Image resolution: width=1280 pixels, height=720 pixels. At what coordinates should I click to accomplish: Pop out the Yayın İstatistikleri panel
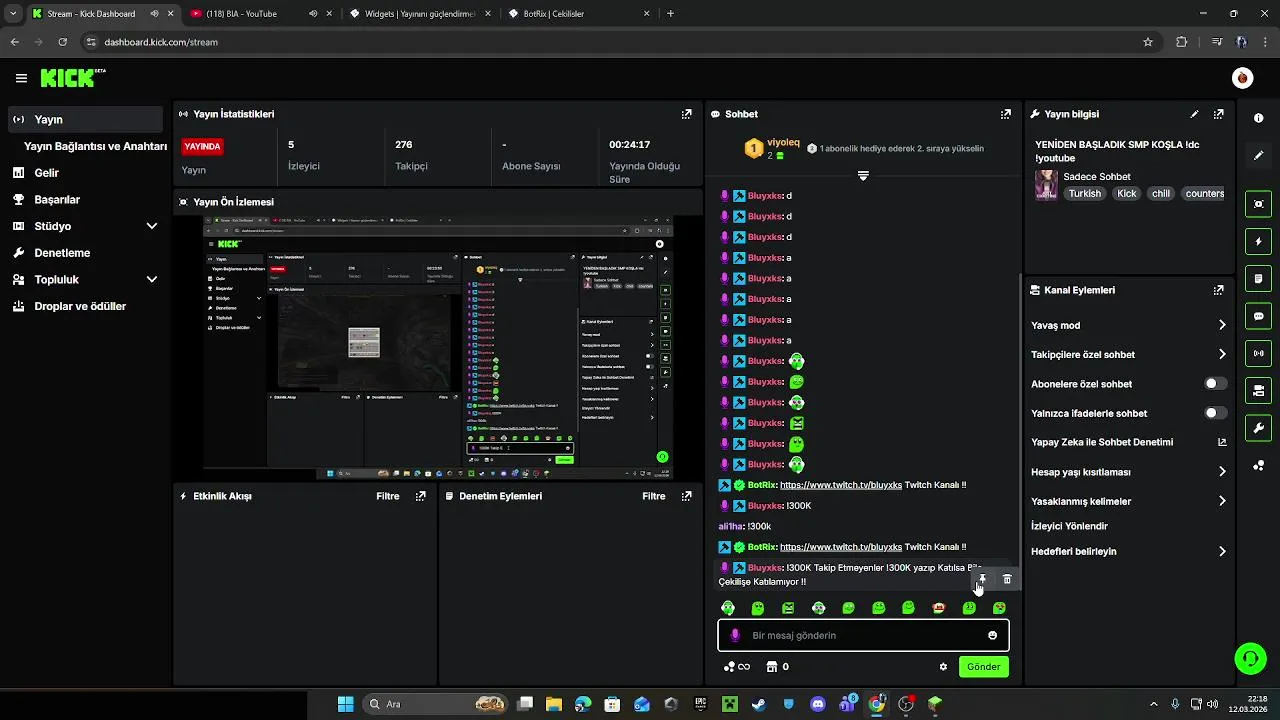[687, 114]
